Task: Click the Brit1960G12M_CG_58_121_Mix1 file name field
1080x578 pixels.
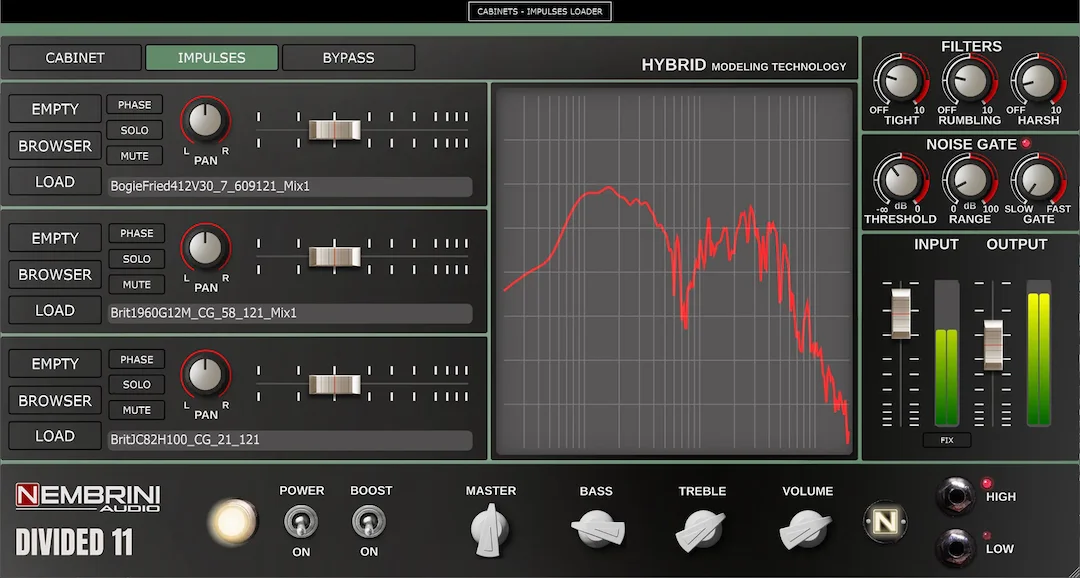Action: [290, 313]
